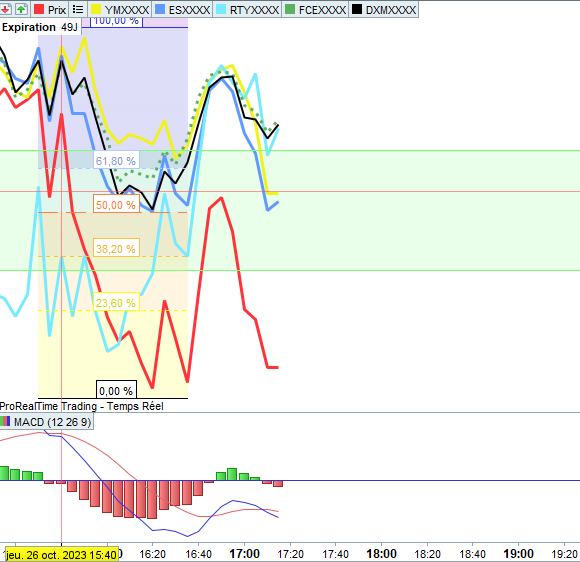Click the 17:00 time axis label

(x=245, y=554)
